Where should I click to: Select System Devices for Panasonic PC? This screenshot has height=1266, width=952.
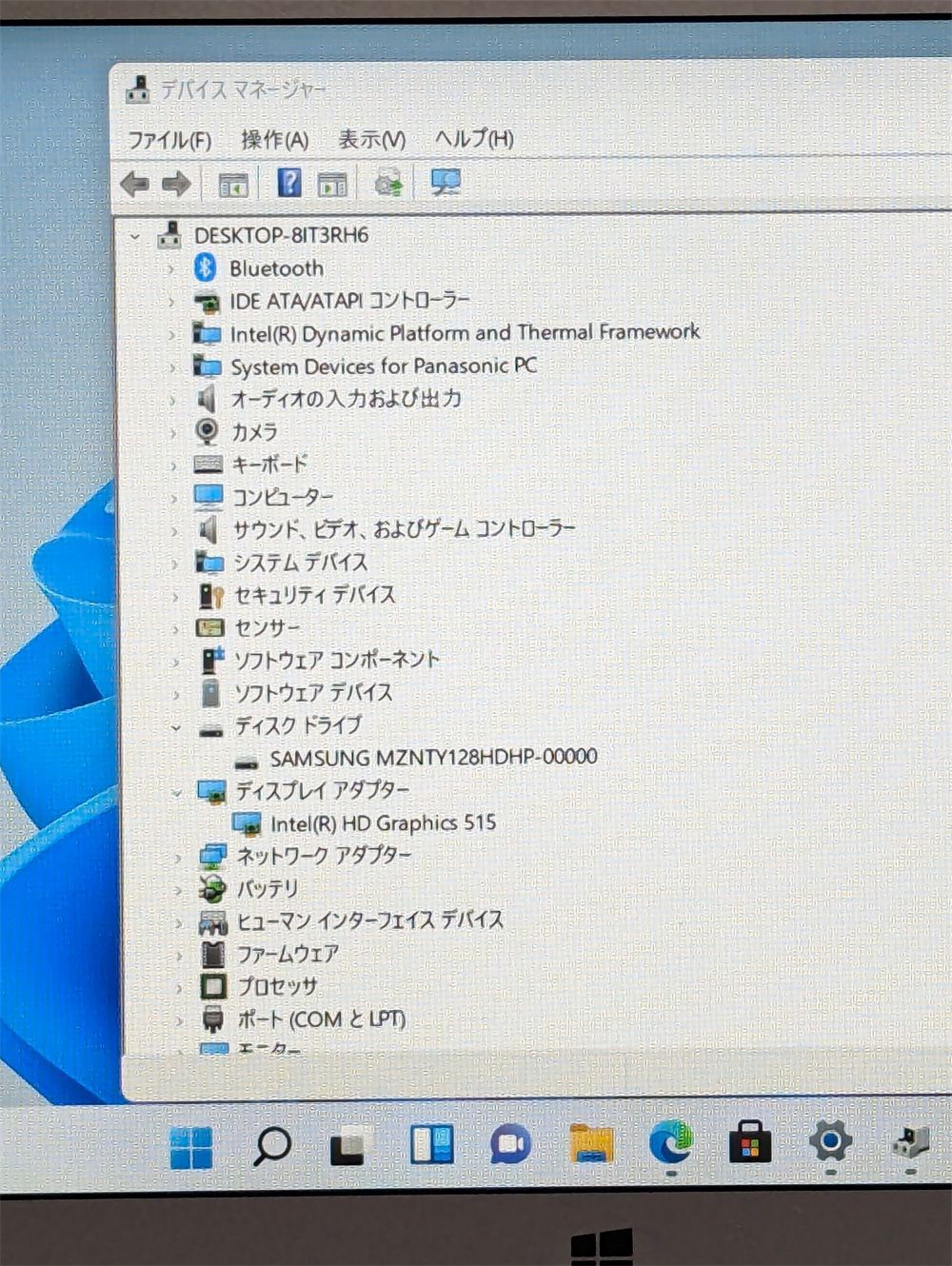click(x=384, y=366)
